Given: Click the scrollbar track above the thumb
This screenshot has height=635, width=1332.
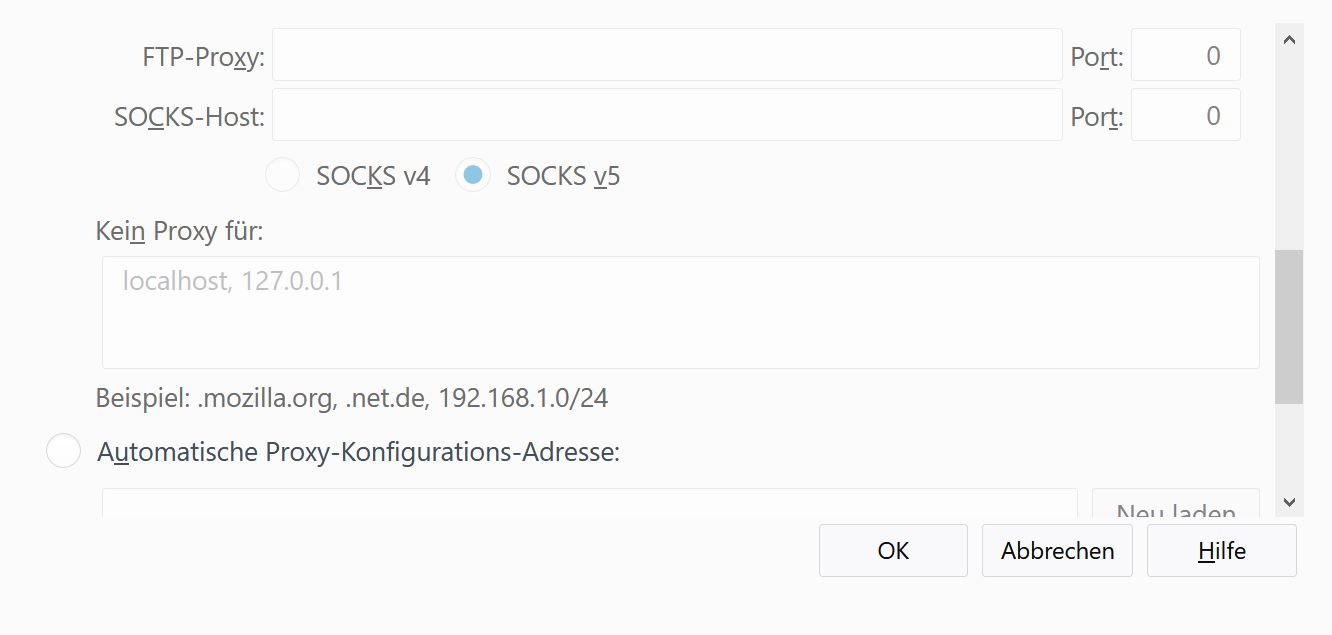Looking at the screenshot, I should [x=1289, y=150].
